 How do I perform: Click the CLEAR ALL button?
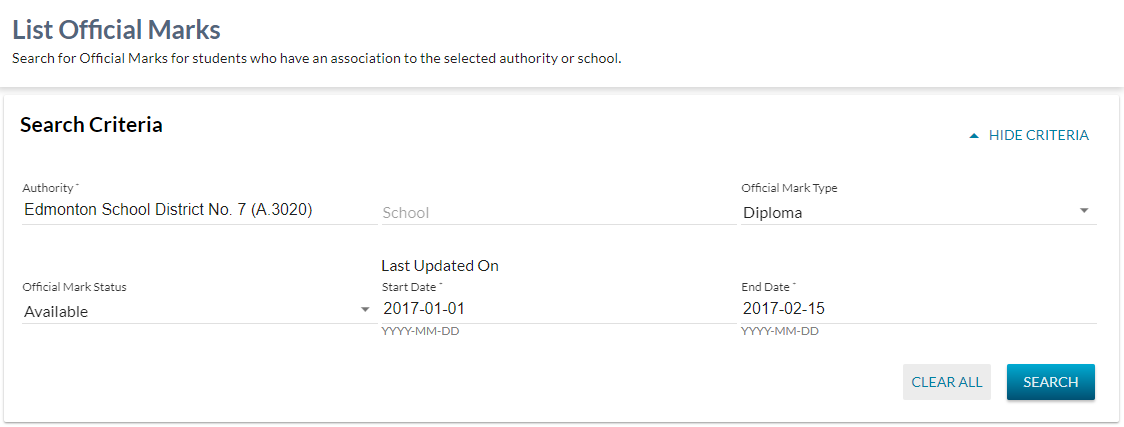pyautogui.click(x=946, y=382)
